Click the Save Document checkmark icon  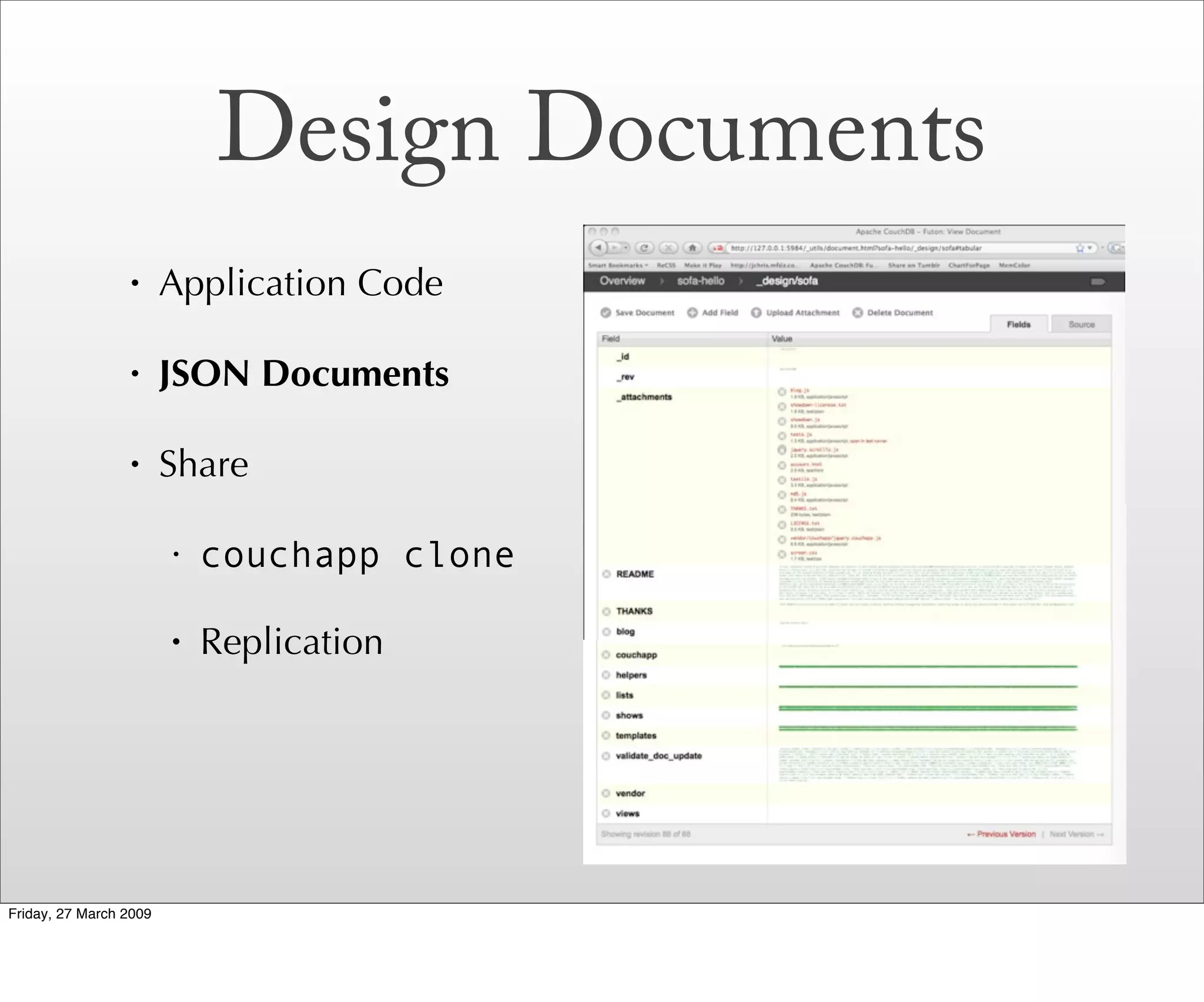pyautogui.click(x=606, y=312)
